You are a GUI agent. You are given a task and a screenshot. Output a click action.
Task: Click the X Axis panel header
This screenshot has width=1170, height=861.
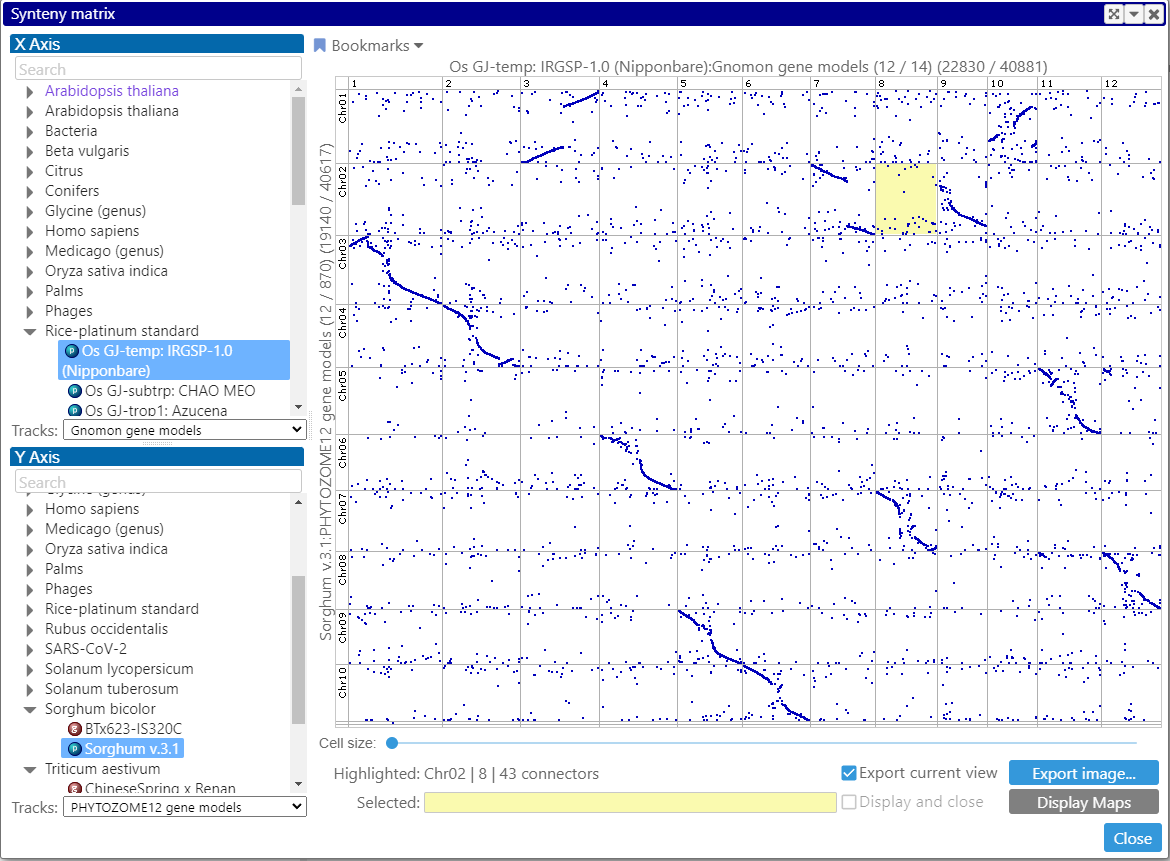coord(157,44)
